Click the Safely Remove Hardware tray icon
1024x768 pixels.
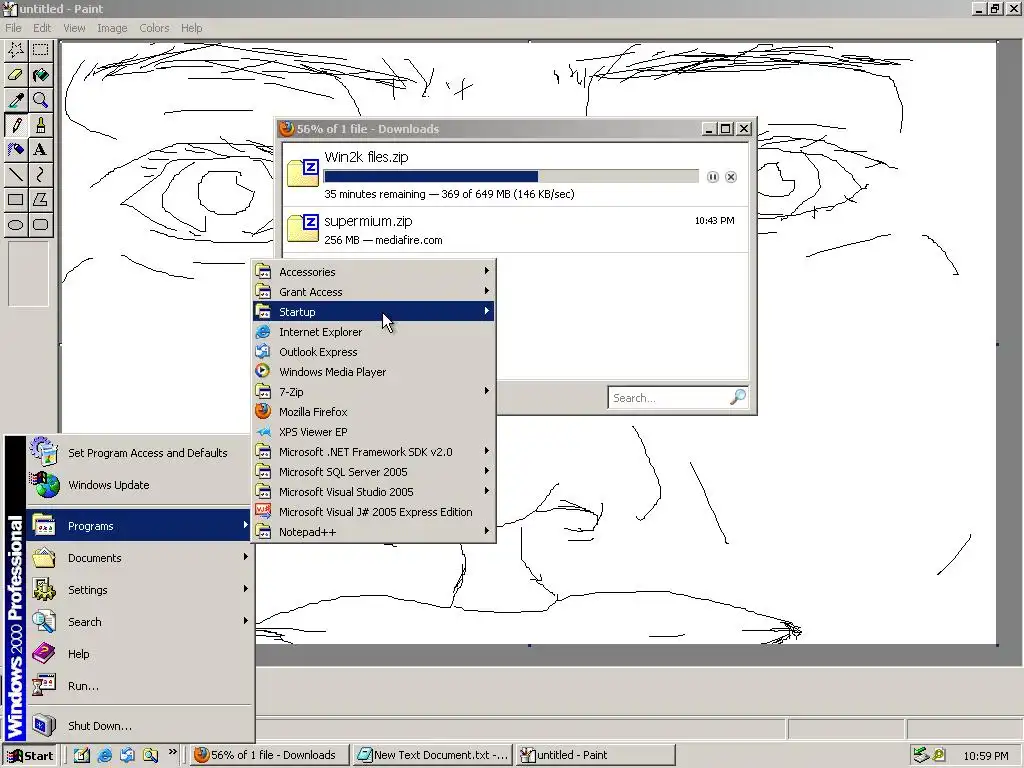point(921,755)
